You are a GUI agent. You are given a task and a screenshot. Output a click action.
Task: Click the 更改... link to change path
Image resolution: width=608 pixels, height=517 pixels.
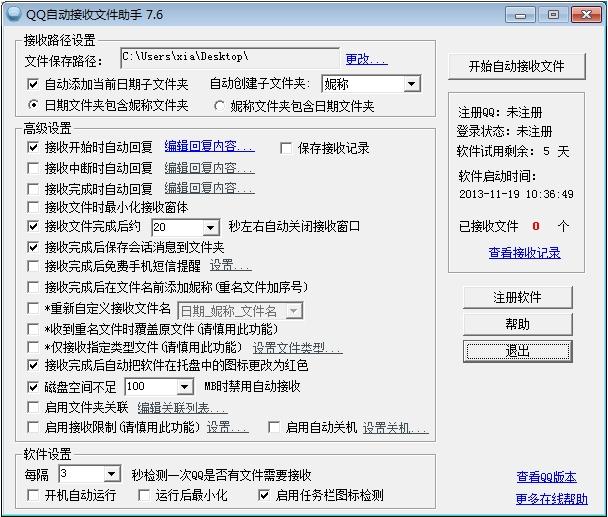click(x=366, y=59)
